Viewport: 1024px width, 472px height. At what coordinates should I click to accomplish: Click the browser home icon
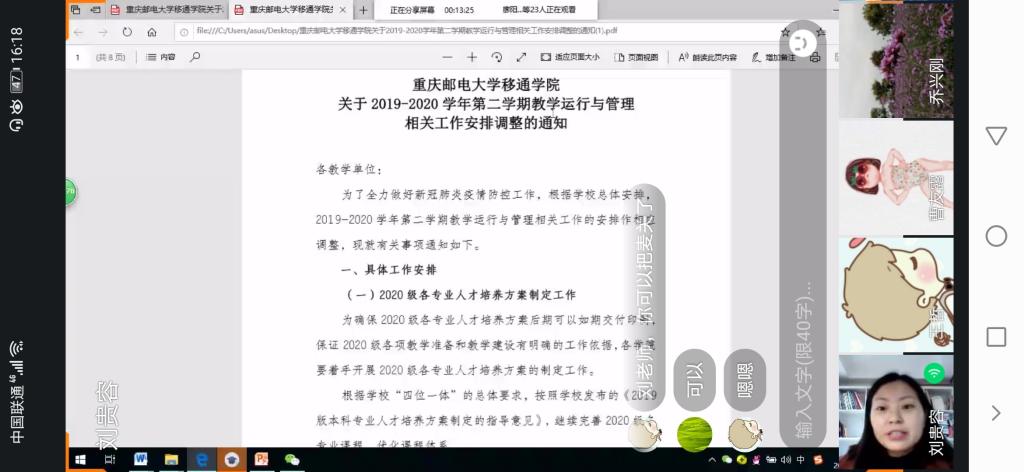coord(152,32)
